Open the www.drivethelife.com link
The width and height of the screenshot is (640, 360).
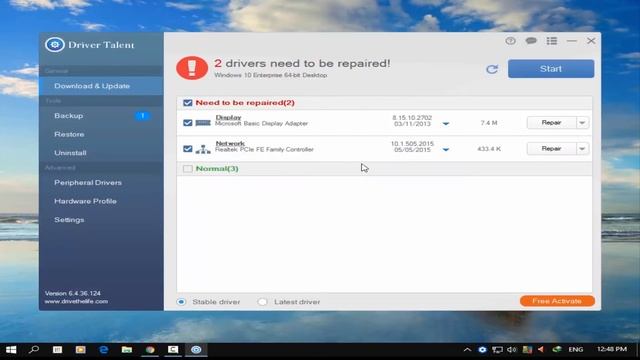pyautogui.click(x=76, y=302)
